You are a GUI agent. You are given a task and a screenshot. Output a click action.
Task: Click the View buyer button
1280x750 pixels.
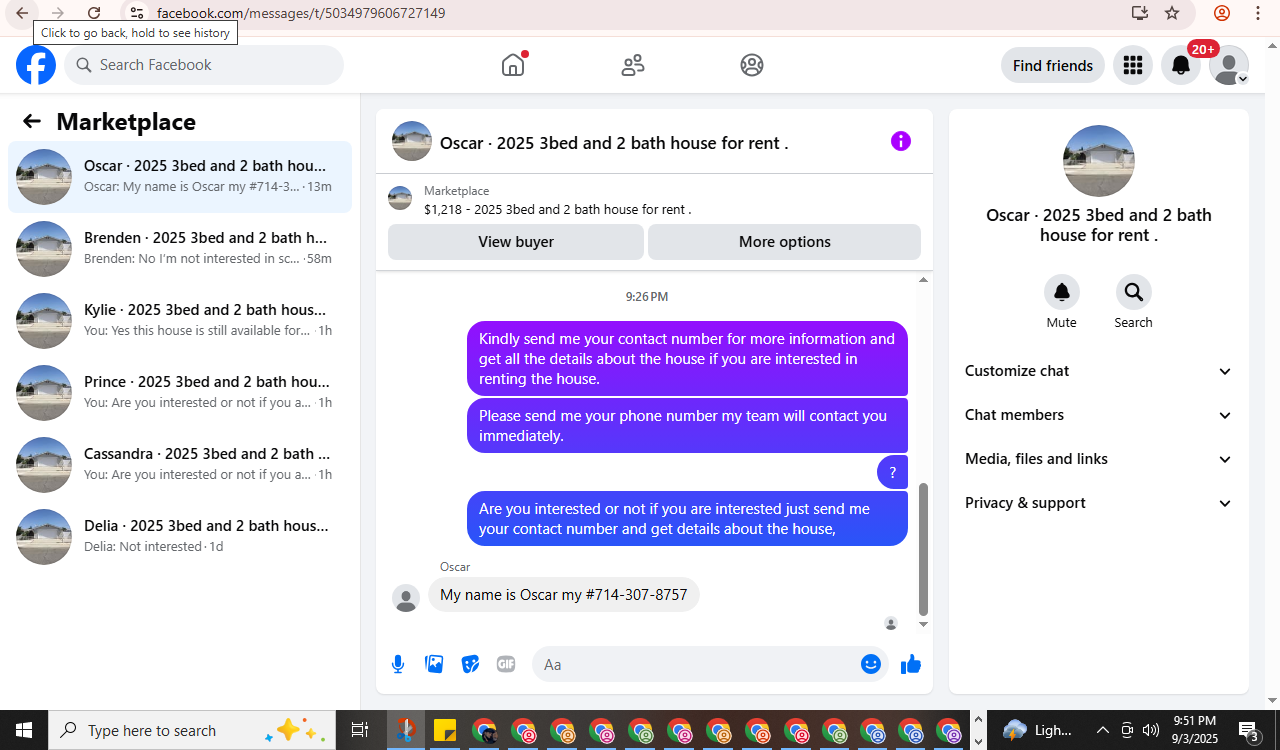point(516,242)
